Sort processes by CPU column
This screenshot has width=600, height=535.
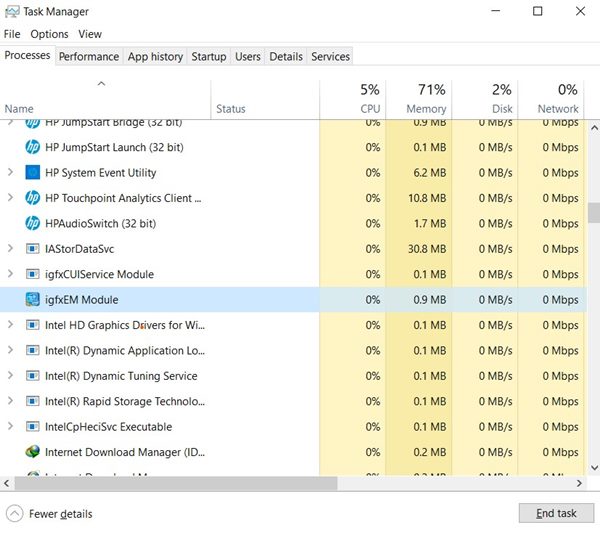(352, 99)
